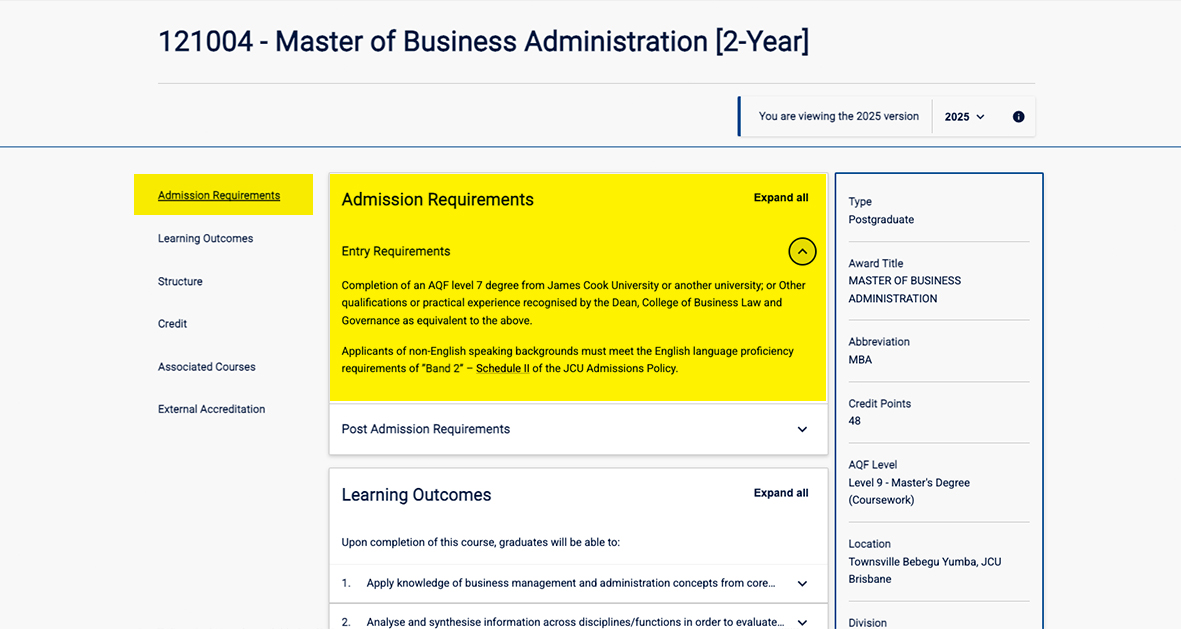This screenshot has width=1181, height=629.
Task: Click the Postgraduate type value
Action: (881, 220)
